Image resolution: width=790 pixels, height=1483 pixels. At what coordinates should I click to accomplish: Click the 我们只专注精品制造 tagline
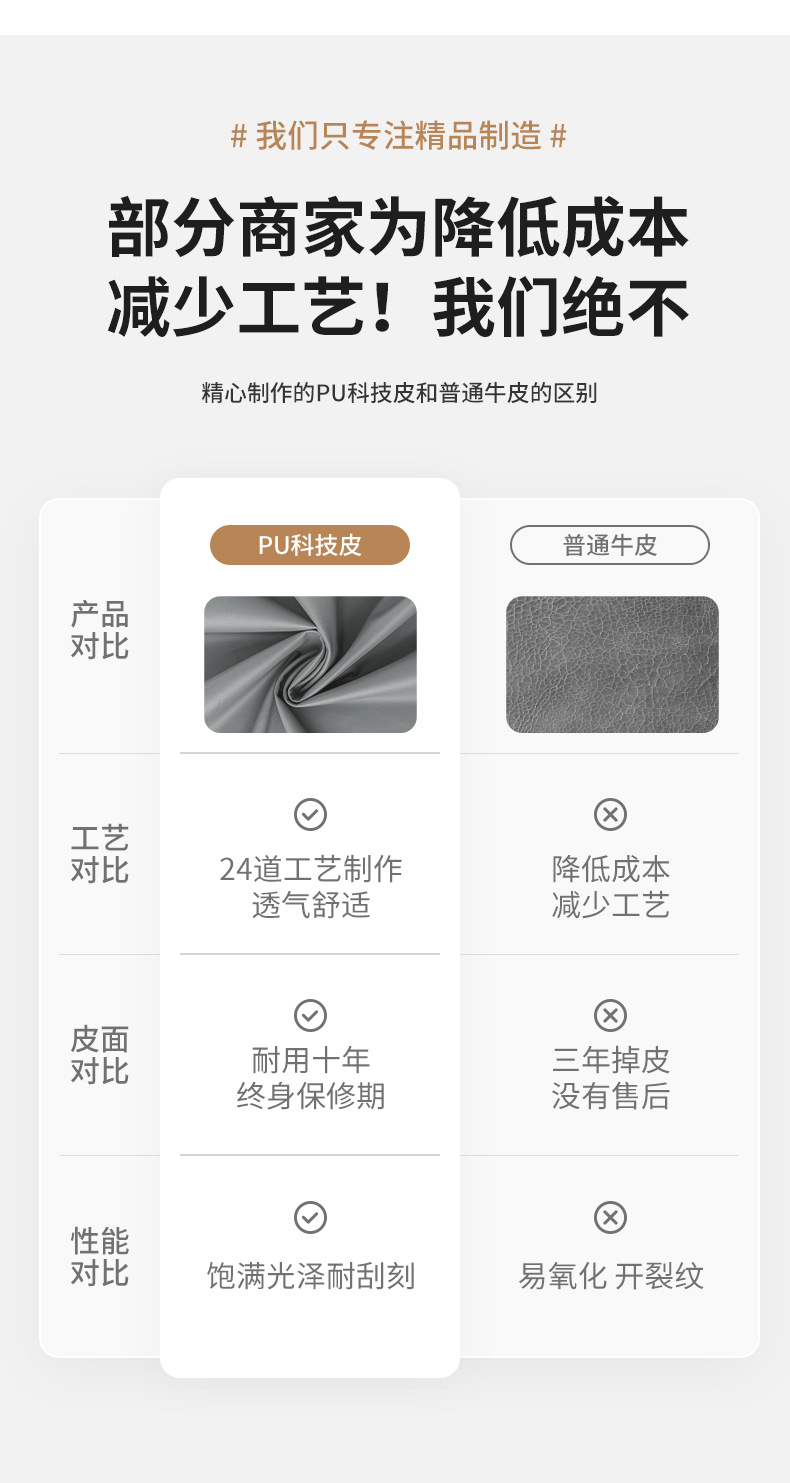coord(398,135)
